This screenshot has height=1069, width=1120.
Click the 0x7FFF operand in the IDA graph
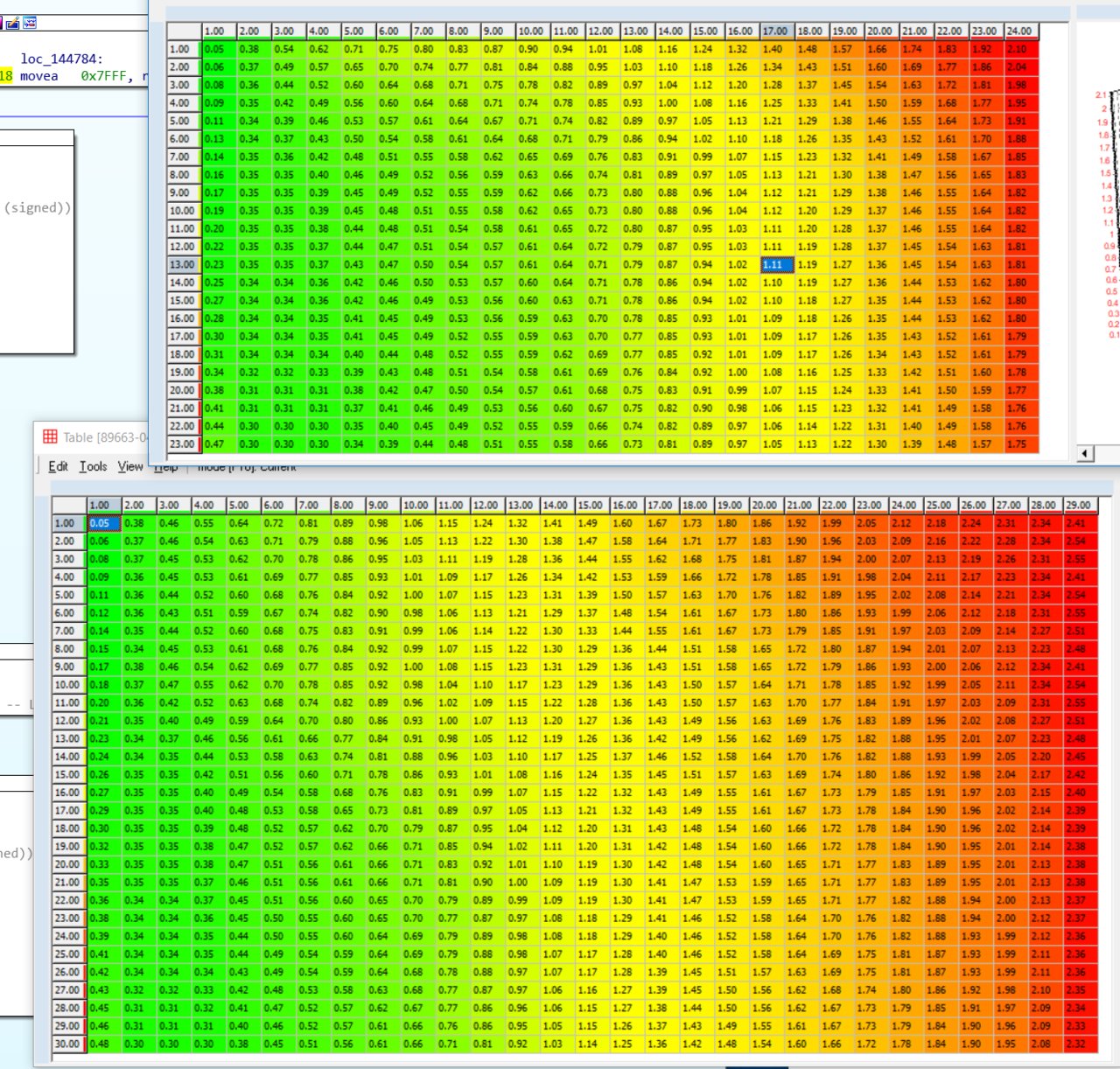[103, 76]
